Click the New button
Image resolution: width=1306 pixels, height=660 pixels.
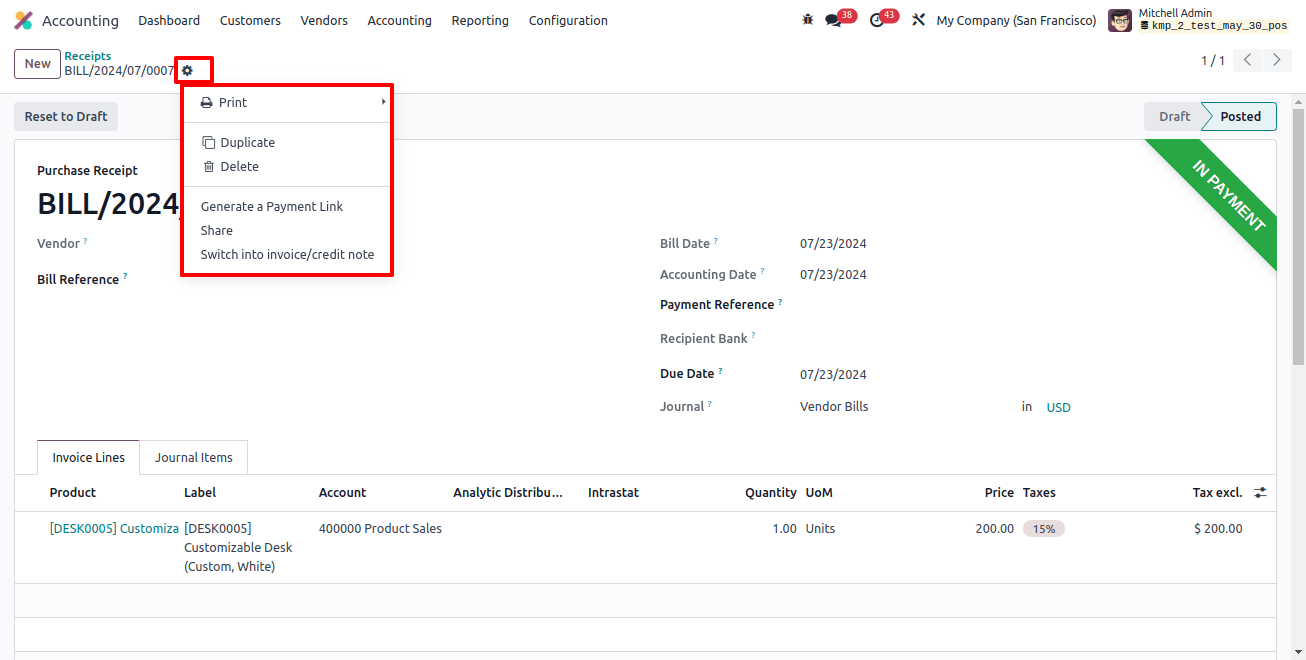38,63
